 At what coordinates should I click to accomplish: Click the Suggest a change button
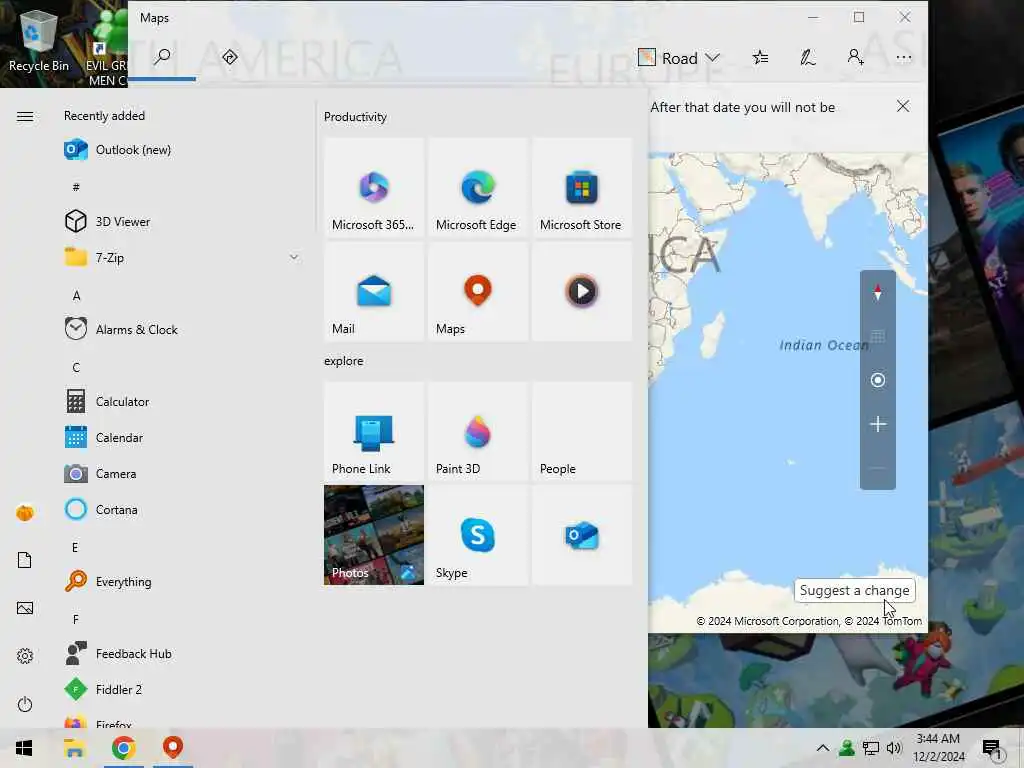coord(854,590)
